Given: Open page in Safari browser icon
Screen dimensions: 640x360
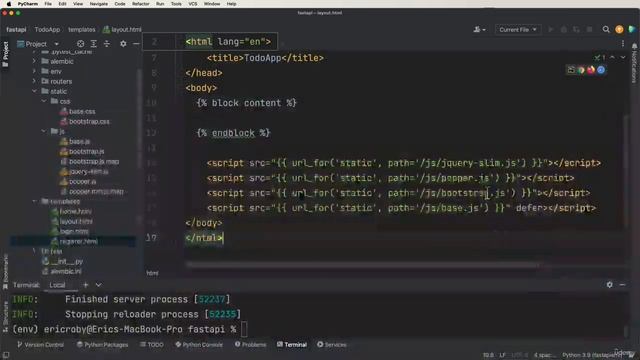Looking at the screenshot, I should pos(601,70).
